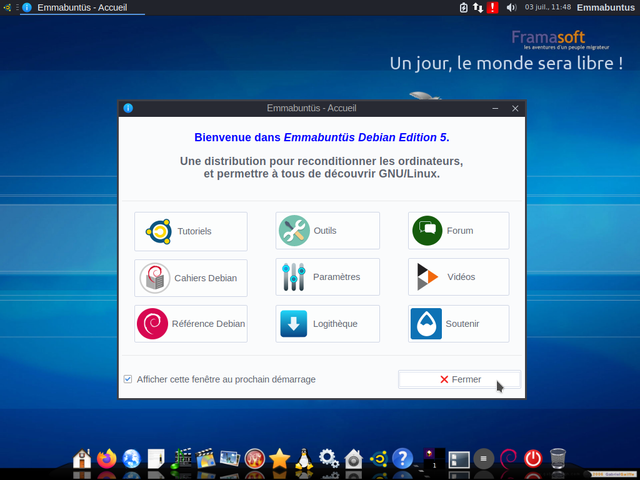The width and height of the screenshot is (640, 480).
Task: Uncheck Afficher cette fenêtre au prochain démarrage
Action: tap(128, 379)
